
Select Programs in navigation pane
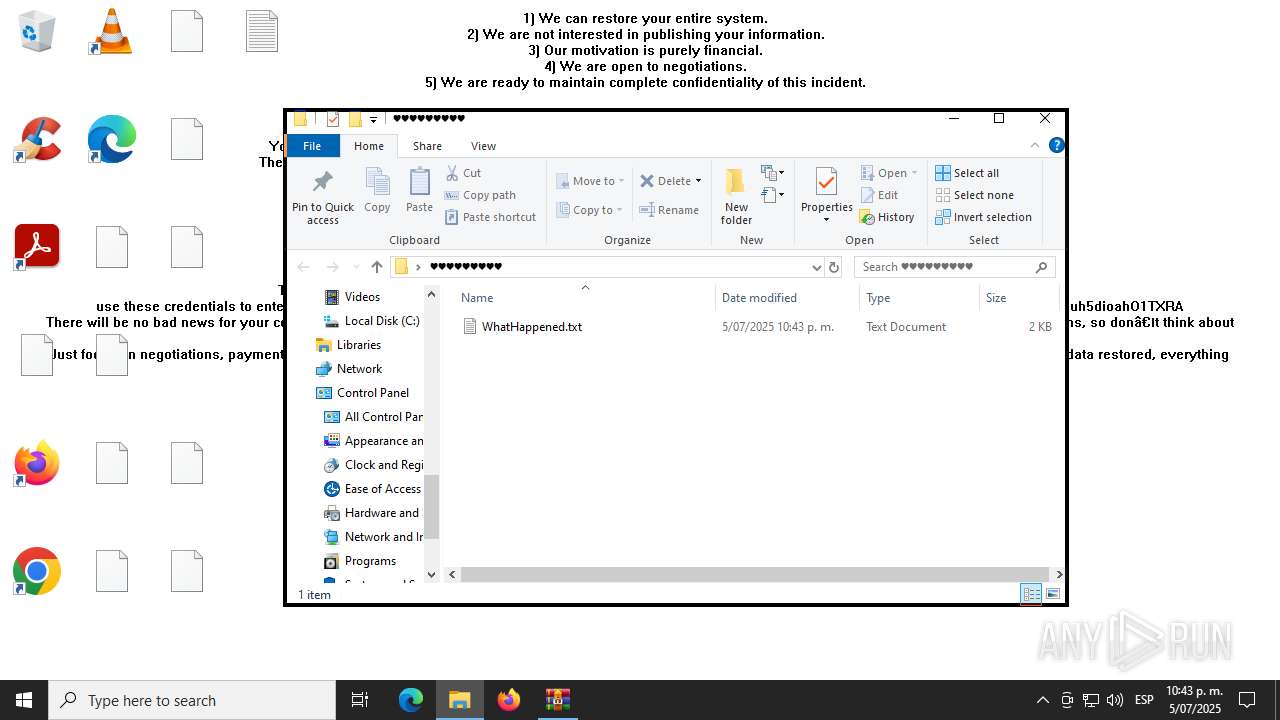(x=360, y=561)
